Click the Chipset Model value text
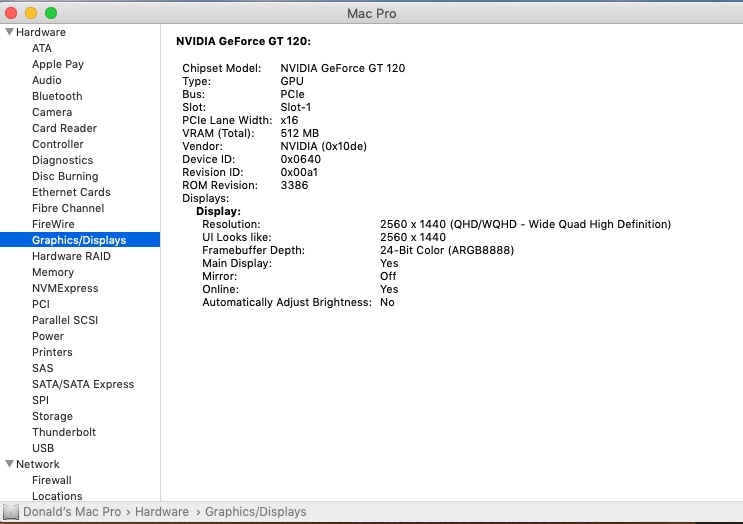 (343, 68)
